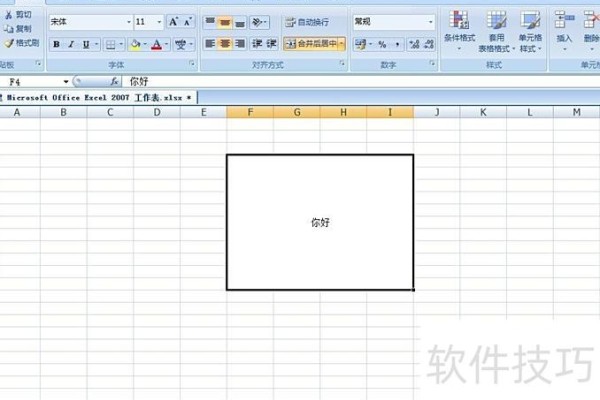Click the formula bar containing 你好
600x400 pixels.
click(x=362, y=82)
